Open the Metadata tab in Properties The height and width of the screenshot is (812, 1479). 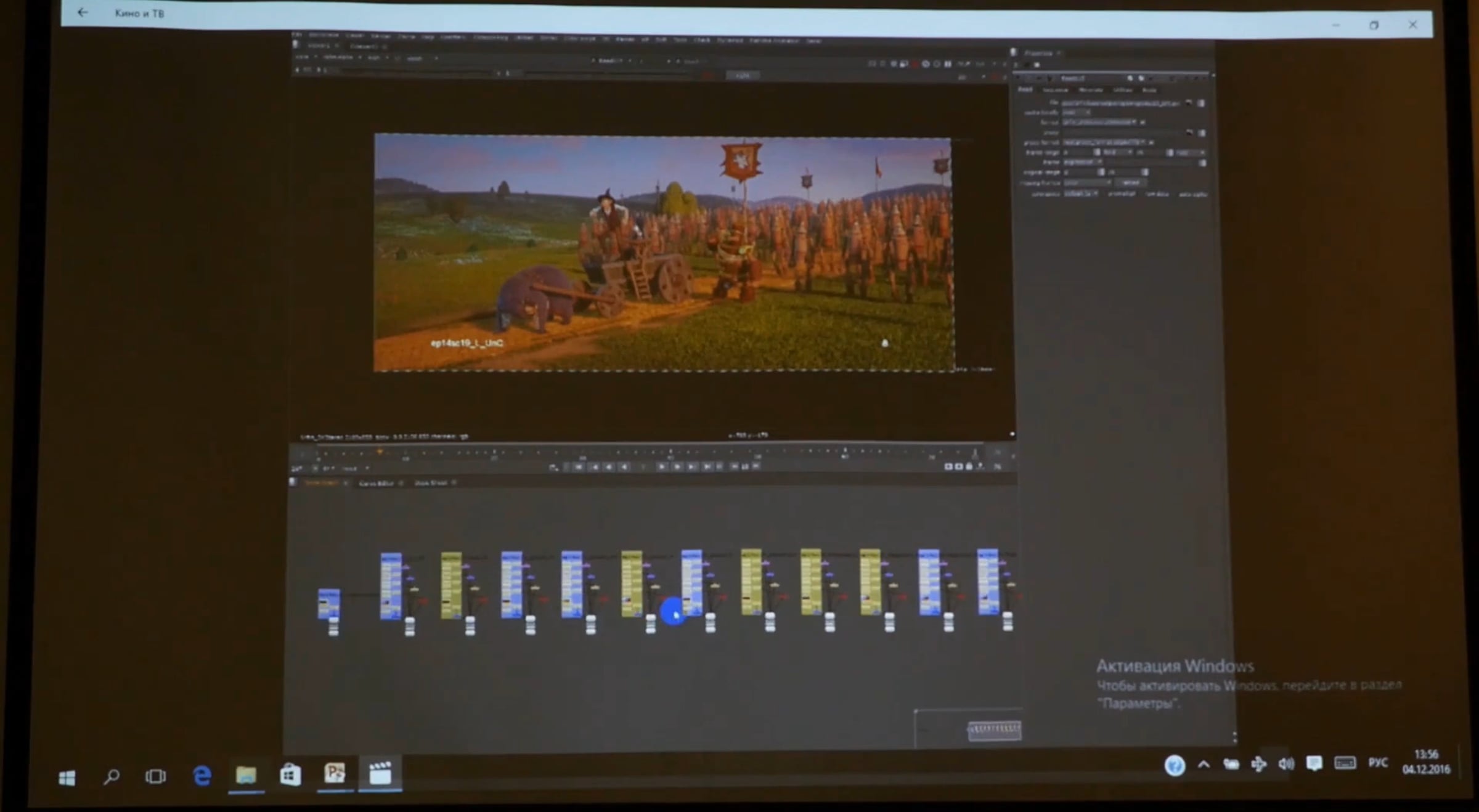(1091, 91)
